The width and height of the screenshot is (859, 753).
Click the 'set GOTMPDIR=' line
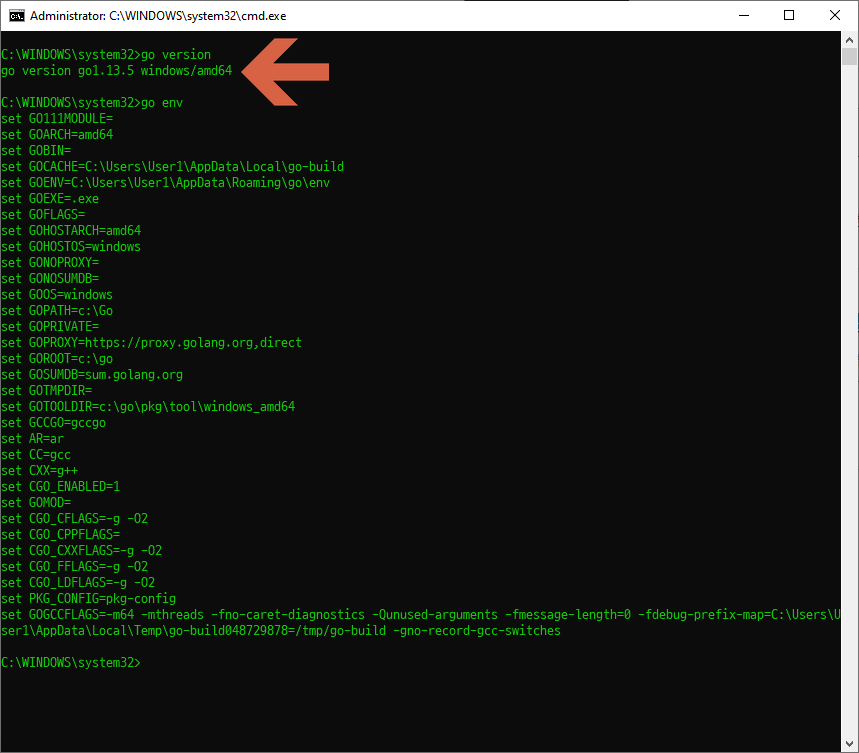(x=47, y=390)
